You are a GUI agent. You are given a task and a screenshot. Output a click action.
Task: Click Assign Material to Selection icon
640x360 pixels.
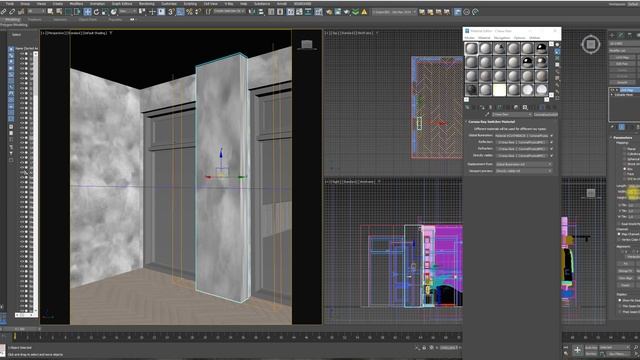[482, 107]
